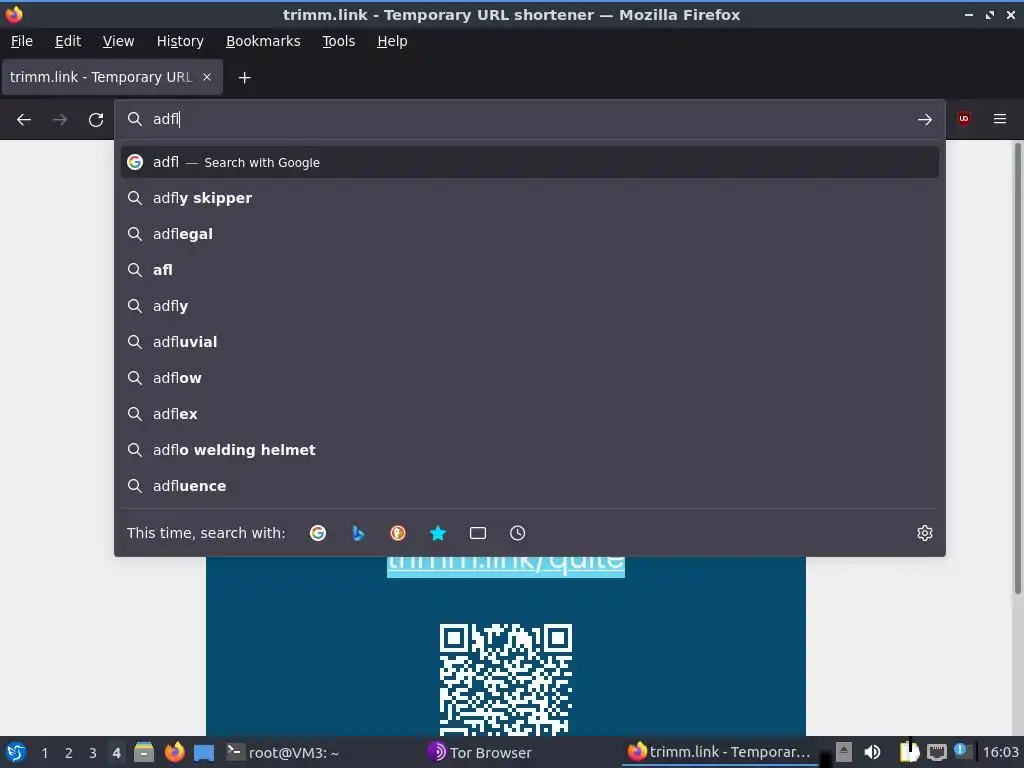Select the trimm.link browser tab
The height and width of the screenshot is (768, 1024).
(112, 77)
